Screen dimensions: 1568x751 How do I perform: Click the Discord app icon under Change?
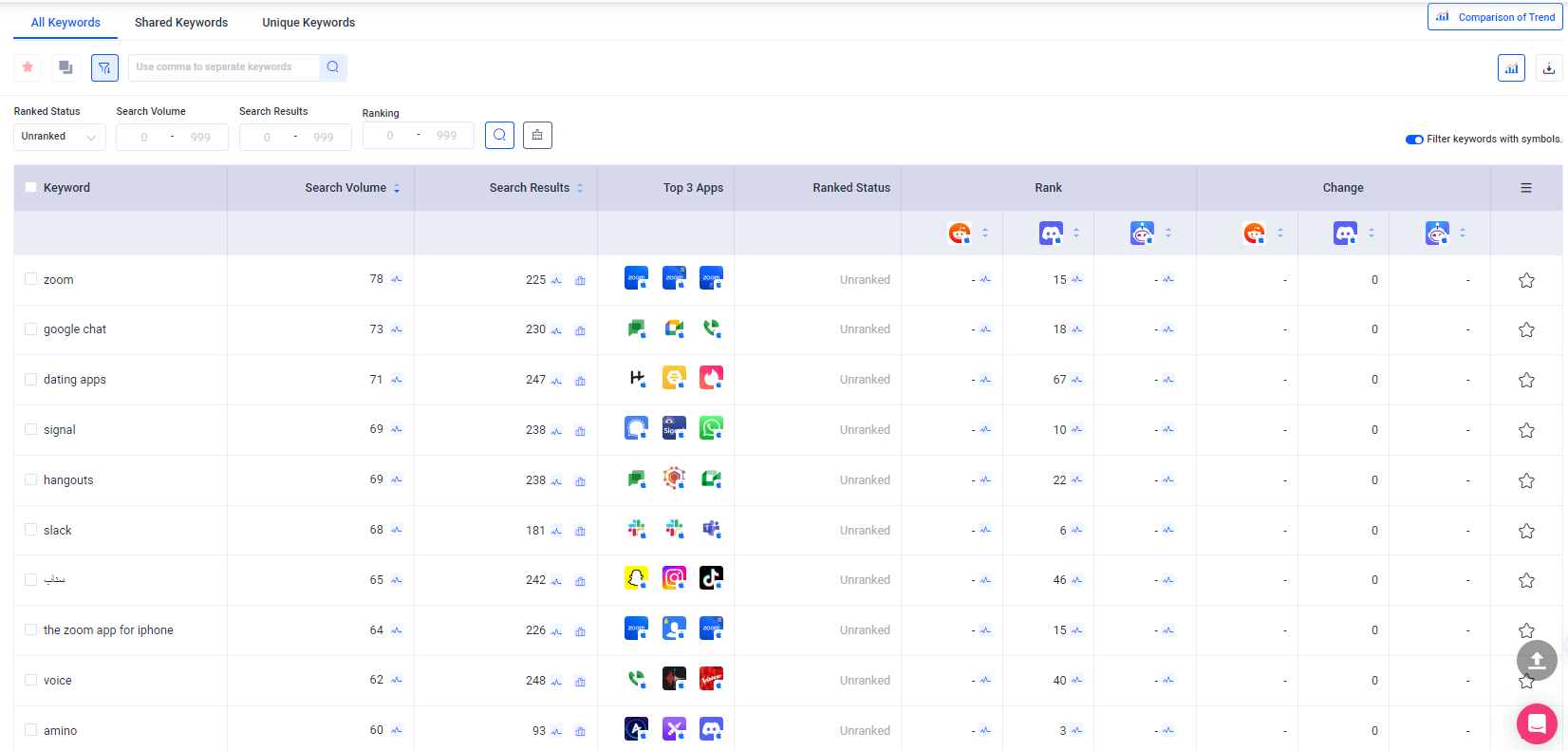click(1345, 233)
